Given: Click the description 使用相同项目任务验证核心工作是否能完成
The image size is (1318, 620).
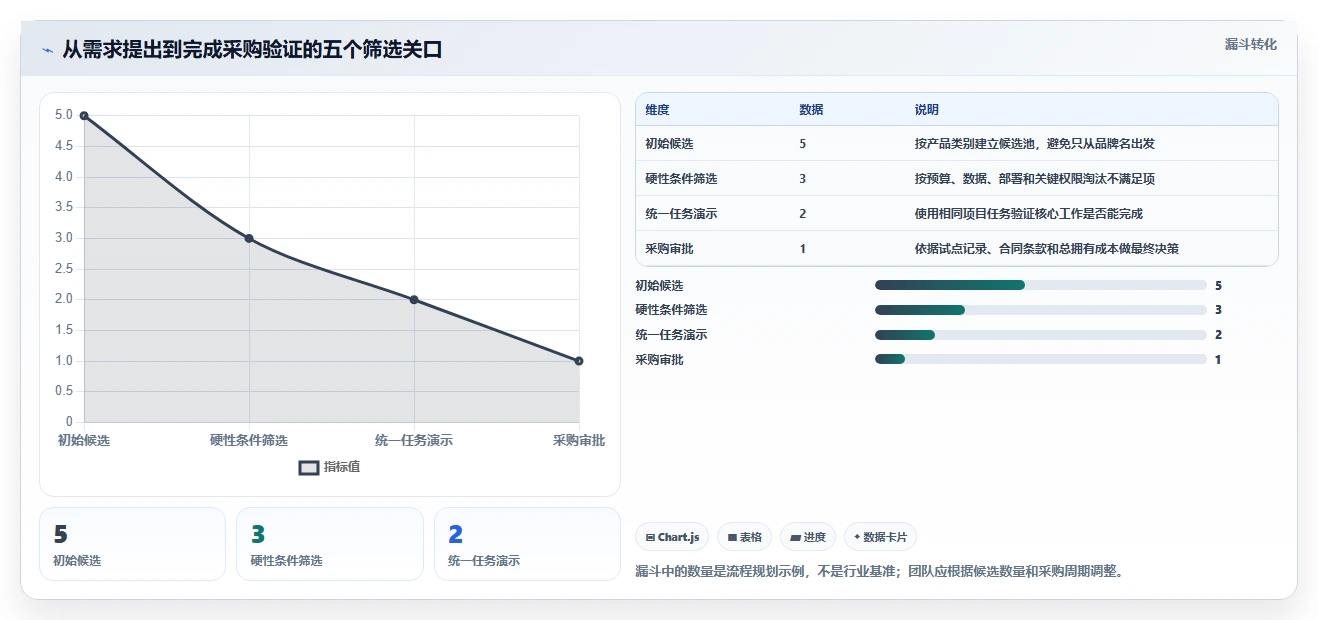Looking at the screenshot, I should [x=1029, y=214].
